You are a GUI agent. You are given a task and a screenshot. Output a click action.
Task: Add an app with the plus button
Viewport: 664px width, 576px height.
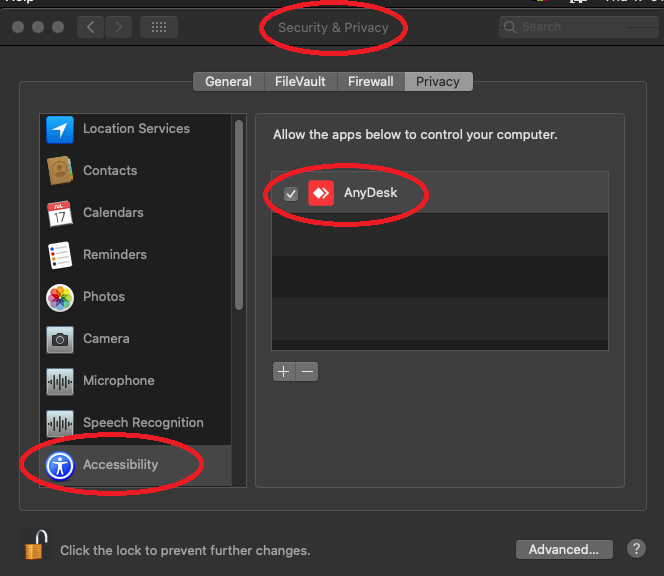click(284, 371)
